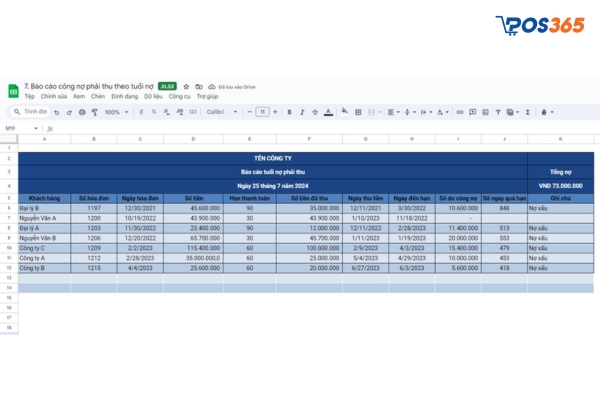Format as currency (đ) icon
This screenshot has height=400, width=600.
(x=141, y=112)
